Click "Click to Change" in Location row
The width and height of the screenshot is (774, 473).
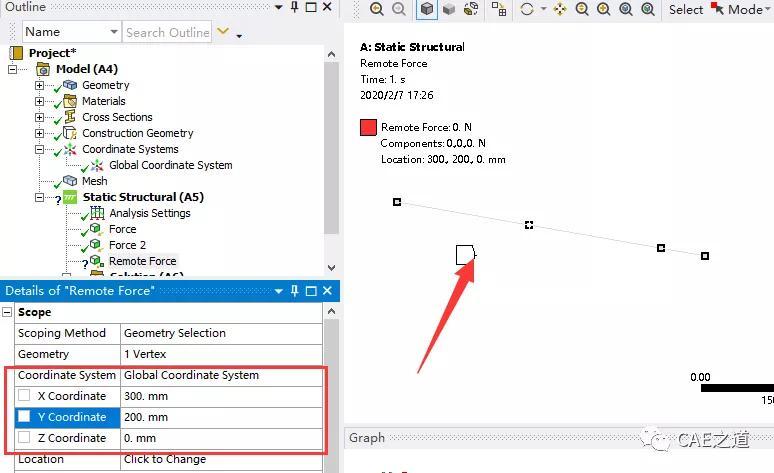click(x=165, y=459)
